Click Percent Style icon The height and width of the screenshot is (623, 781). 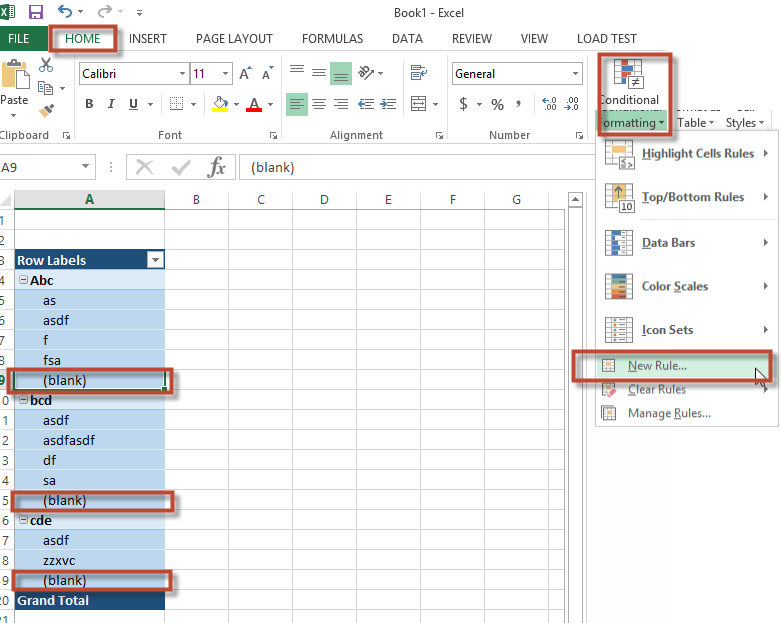click(x=497, y=104)
